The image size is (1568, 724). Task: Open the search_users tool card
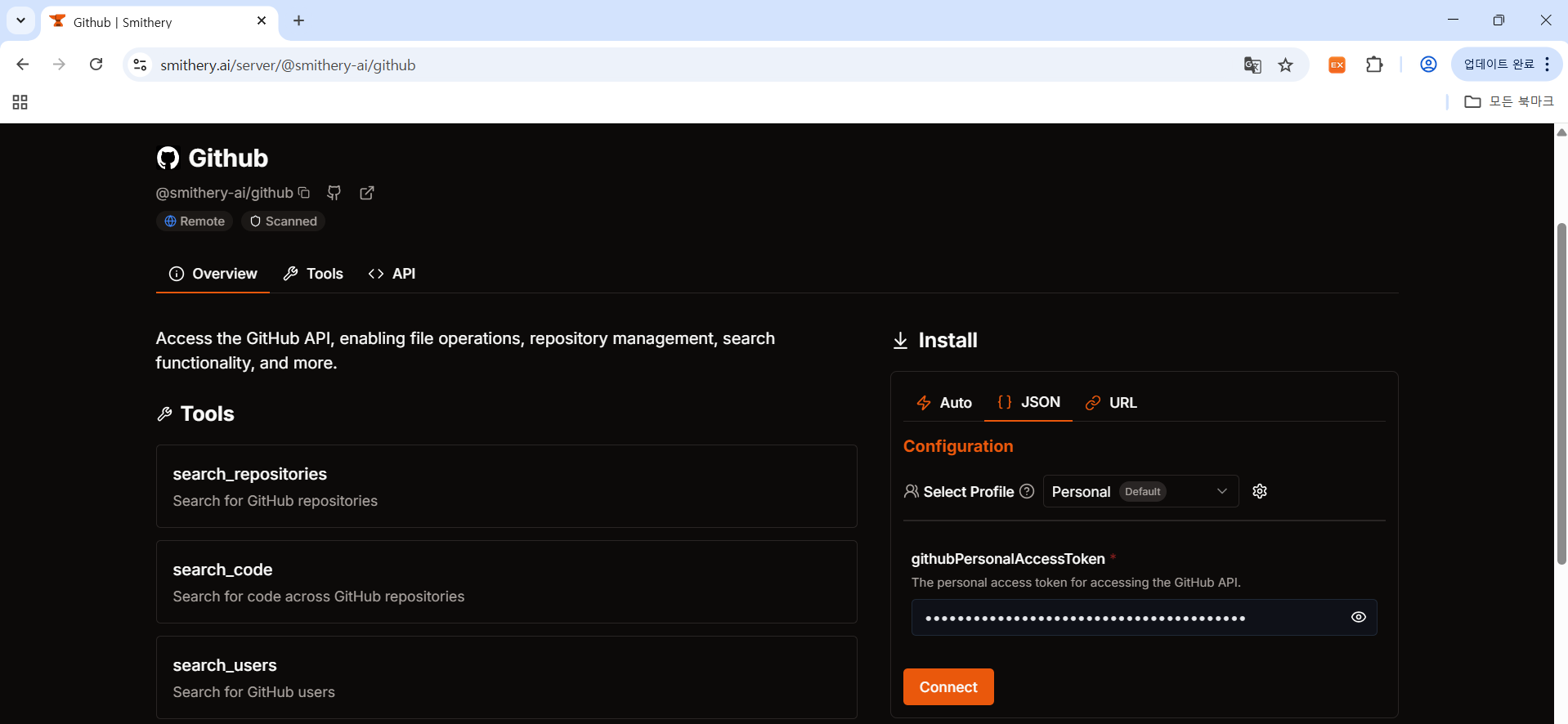(x=506, y=677)
